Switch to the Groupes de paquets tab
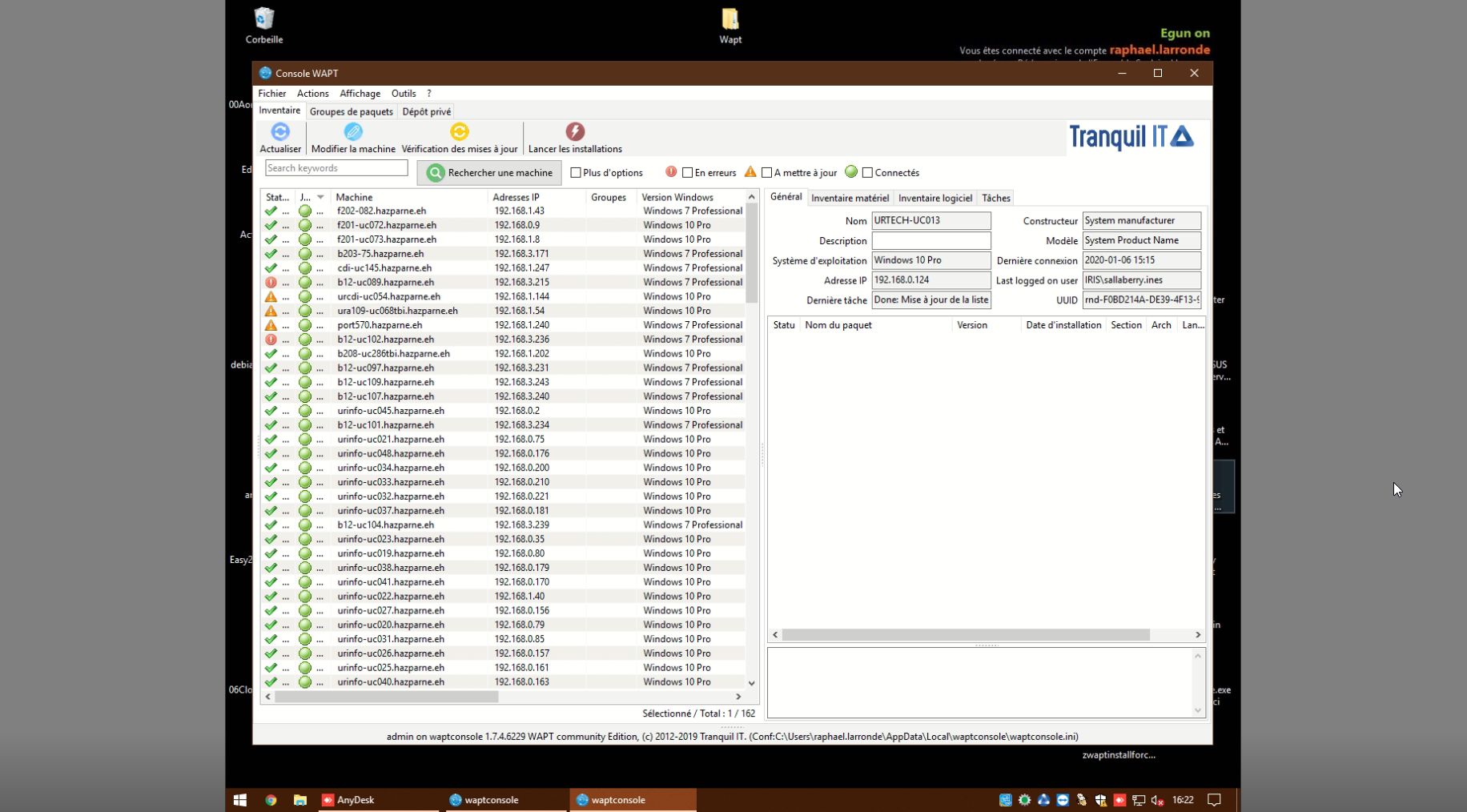 click(352, 111)
